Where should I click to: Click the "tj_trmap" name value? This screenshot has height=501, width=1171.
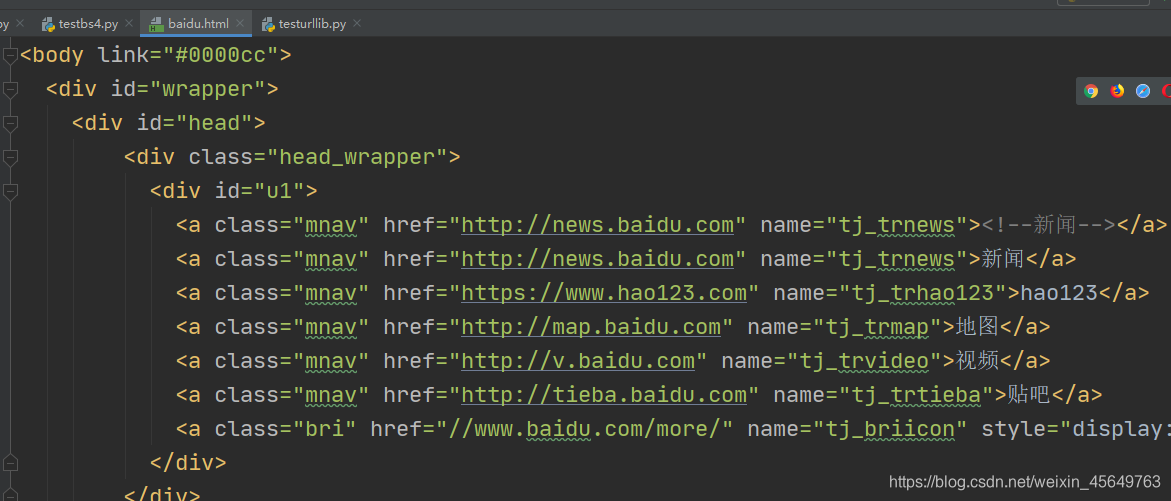tap(883, 327)
